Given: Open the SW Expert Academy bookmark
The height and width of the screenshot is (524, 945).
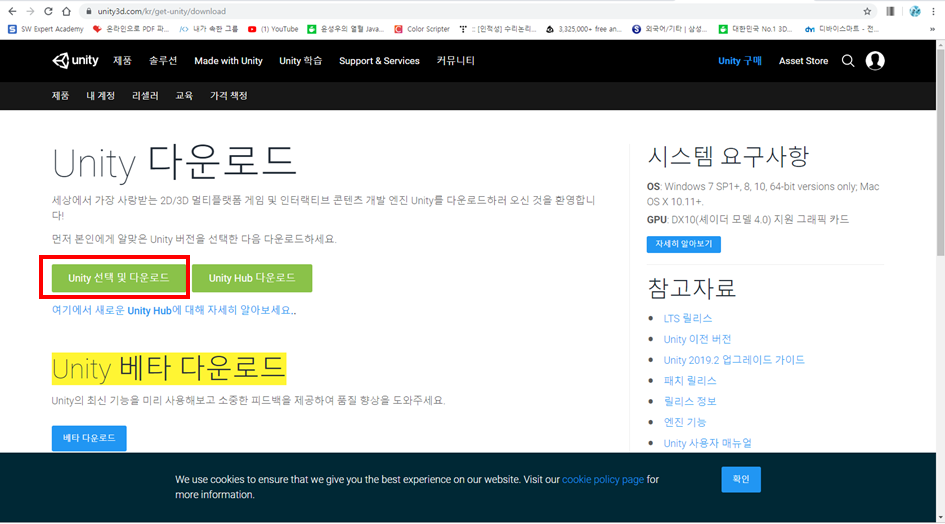Looking at the screenshot, I should pos(46,28).
